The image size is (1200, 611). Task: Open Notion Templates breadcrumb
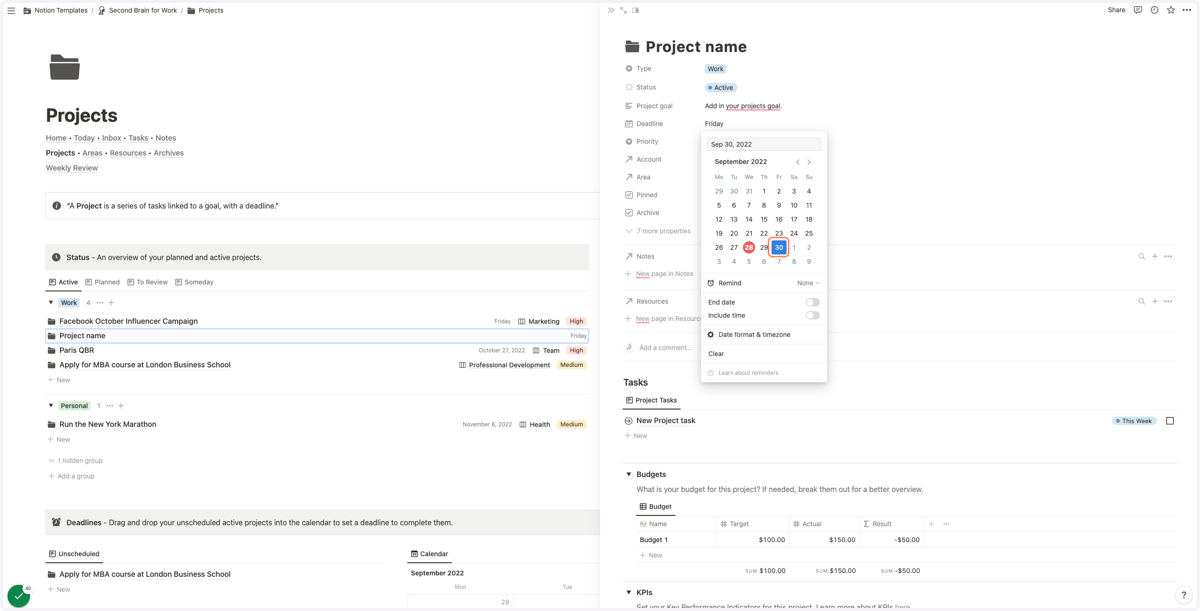point(55,10)
